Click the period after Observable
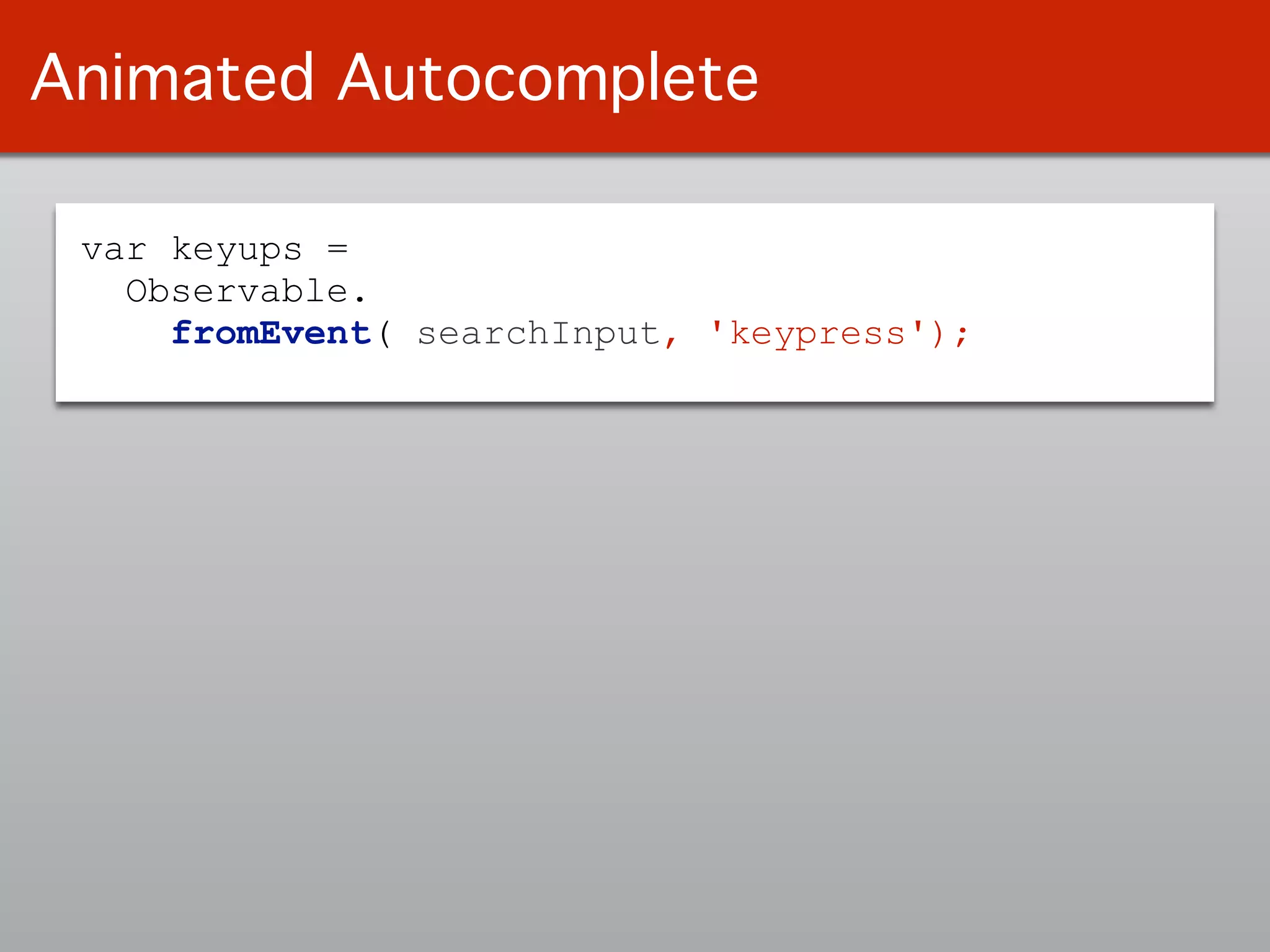Screen dimensions: 1270x952 (x=360, y=300)
